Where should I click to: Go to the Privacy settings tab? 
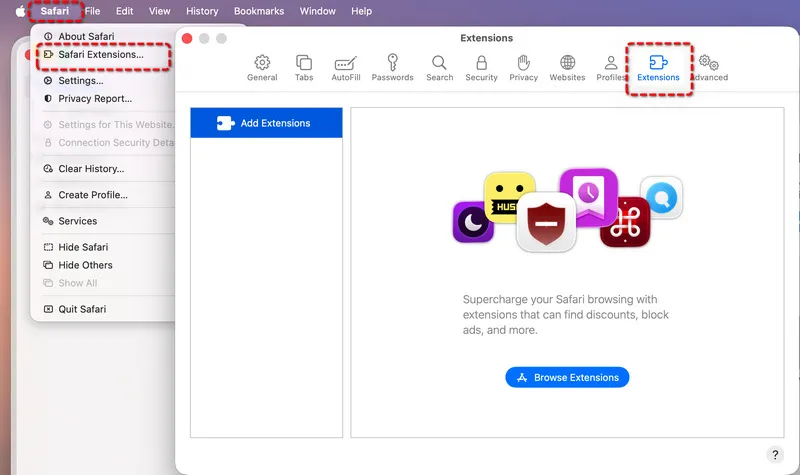tap(523, 68)
